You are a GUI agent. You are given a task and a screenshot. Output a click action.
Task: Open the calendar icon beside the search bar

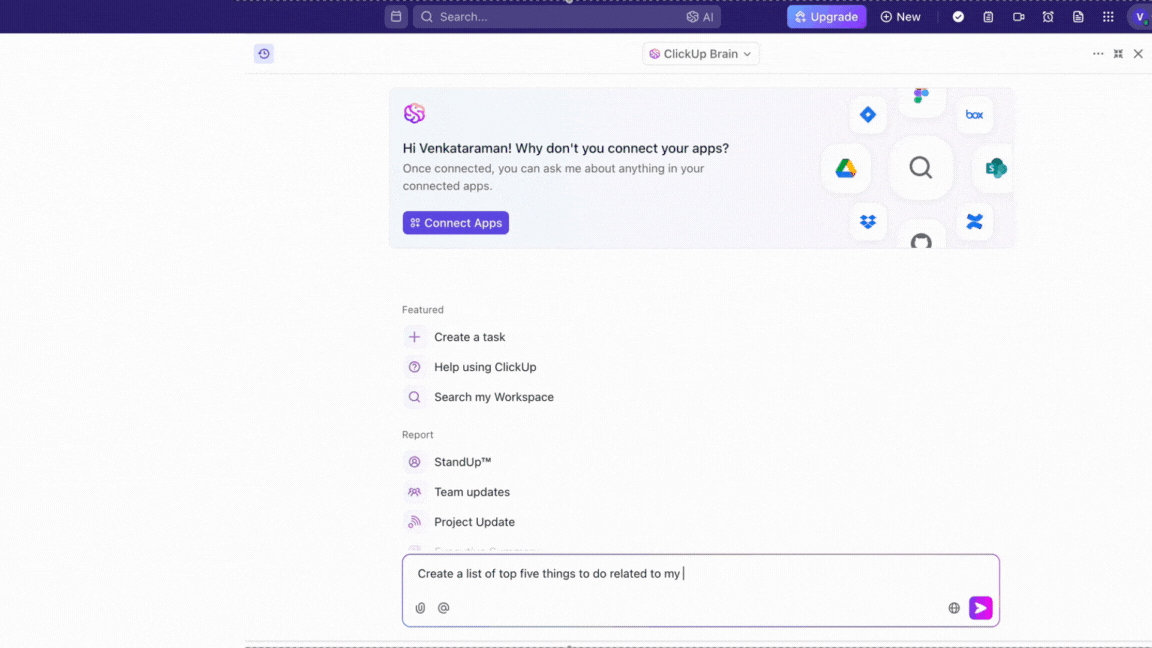(x=396, y=16)
